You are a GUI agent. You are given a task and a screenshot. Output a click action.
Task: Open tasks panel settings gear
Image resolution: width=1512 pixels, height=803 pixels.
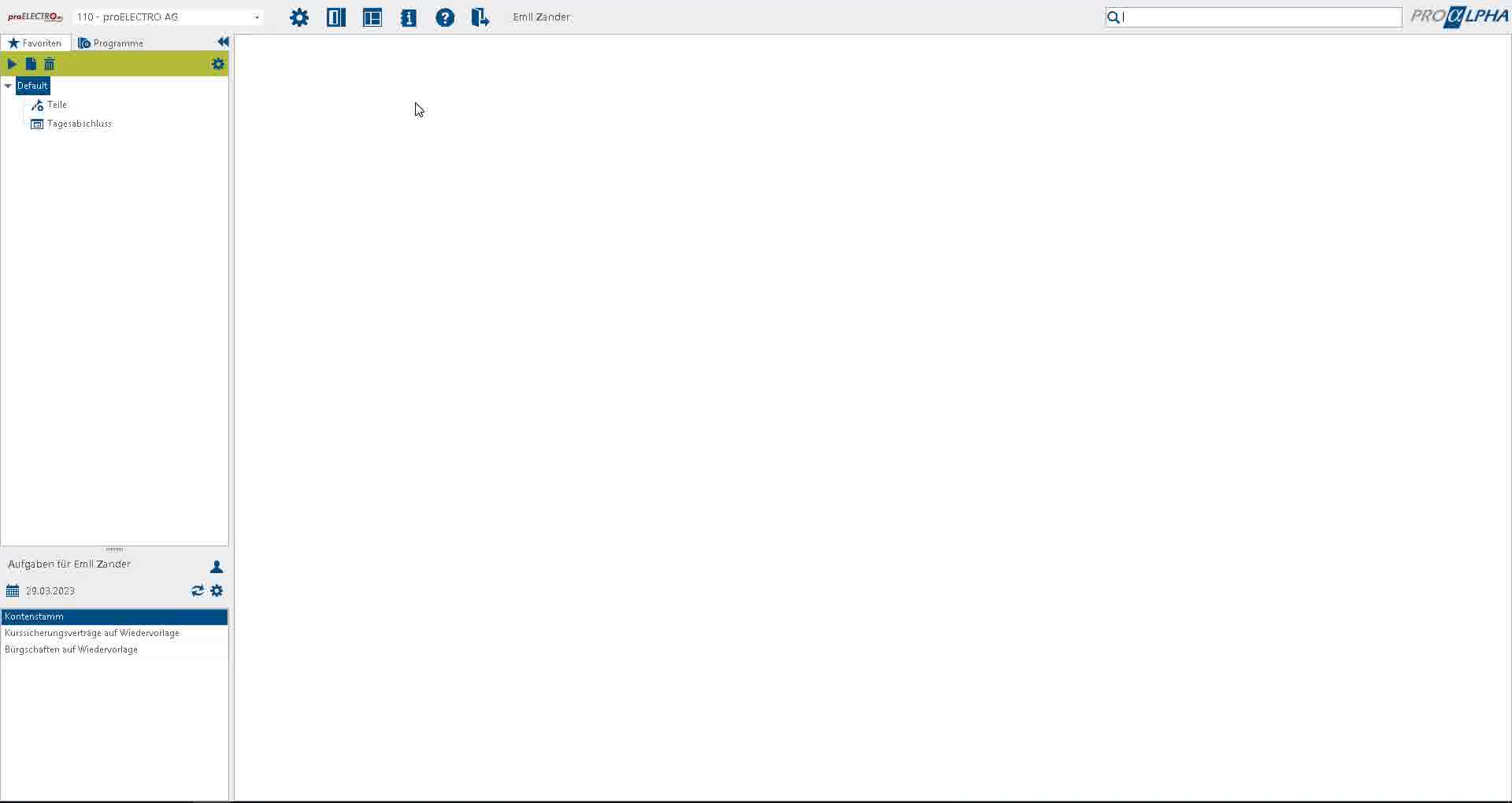[217, 590]
